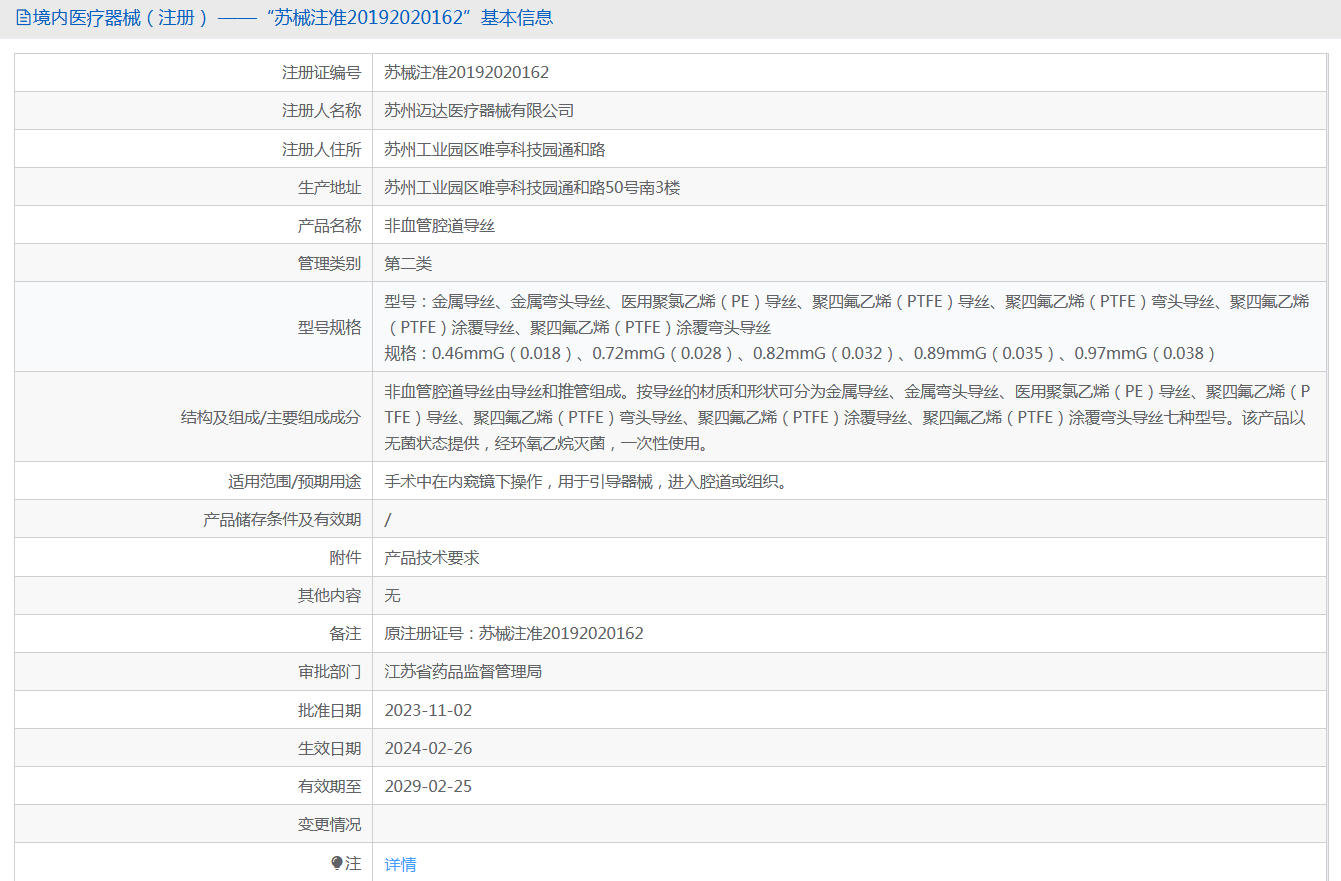The image size is (1341, 881).
Task: Click the page heading 境内医疗器械（注册）基本信息
Action: [x=293, y=18]
